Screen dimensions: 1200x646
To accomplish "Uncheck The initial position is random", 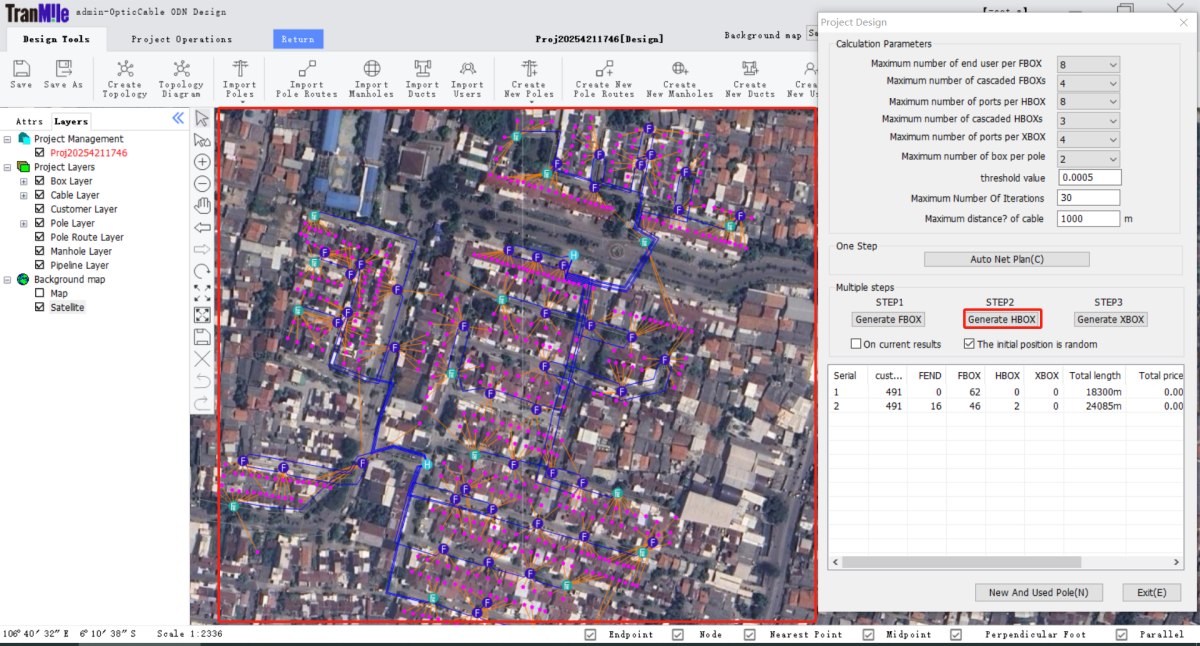I will [968, 344].
